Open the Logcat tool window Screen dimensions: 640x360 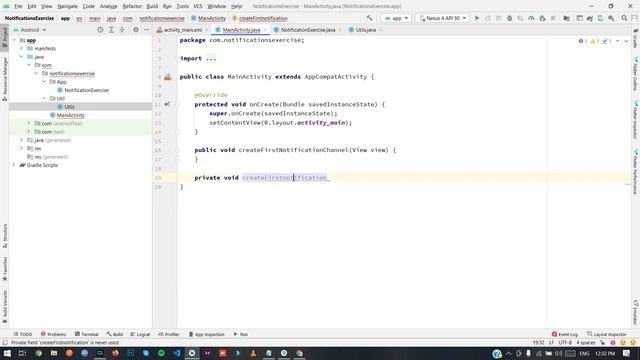(x=140, y=334)
